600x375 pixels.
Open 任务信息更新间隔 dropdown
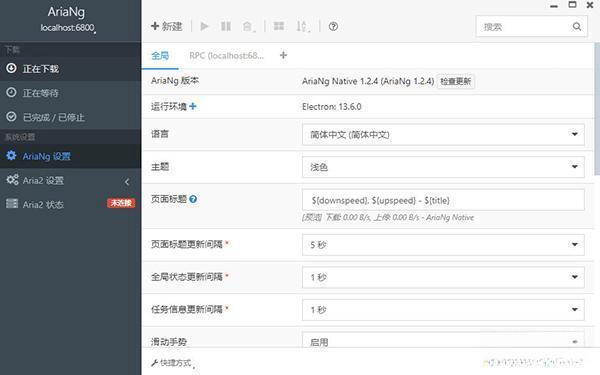[443, 310]
